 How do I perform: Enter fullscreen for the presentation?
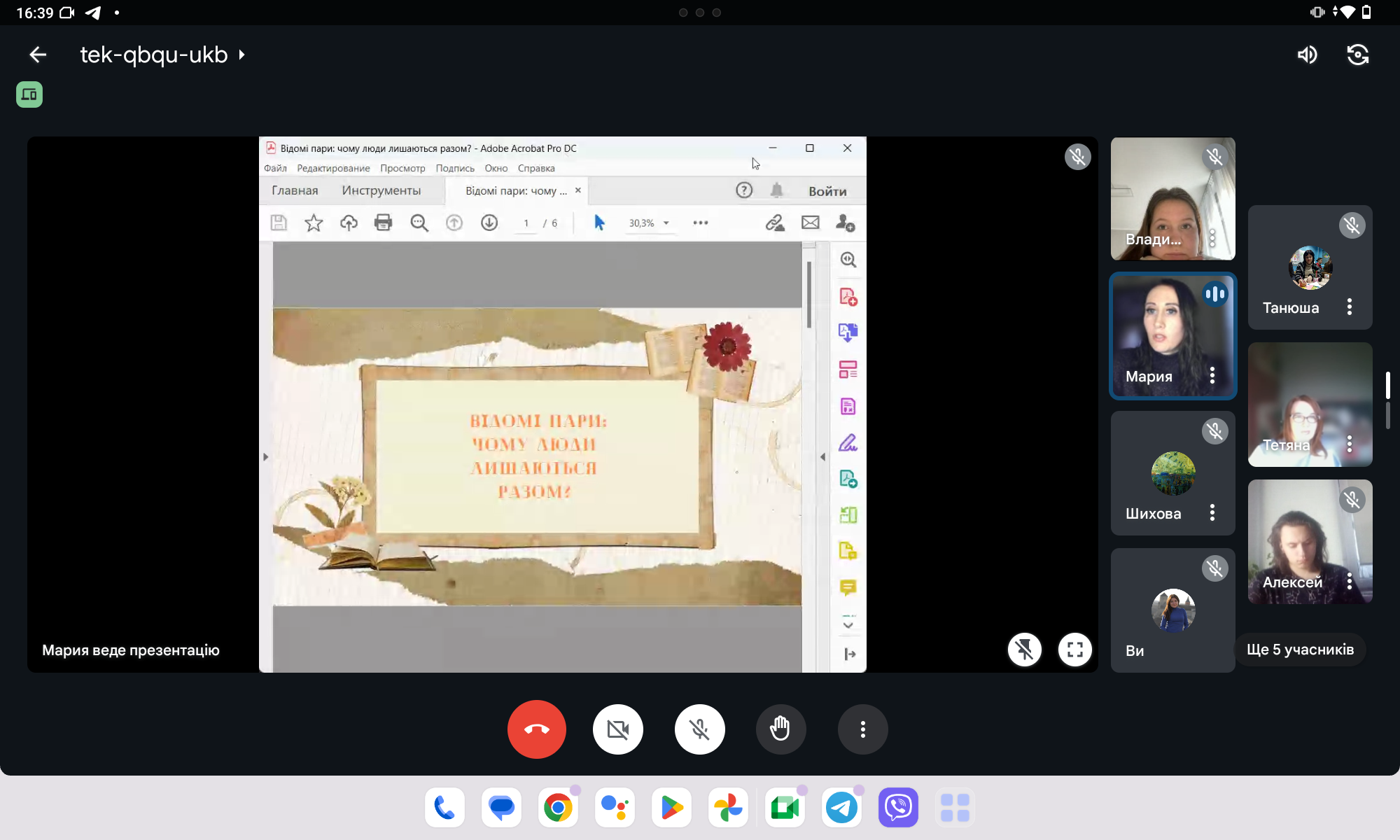tap(1074, 650)
